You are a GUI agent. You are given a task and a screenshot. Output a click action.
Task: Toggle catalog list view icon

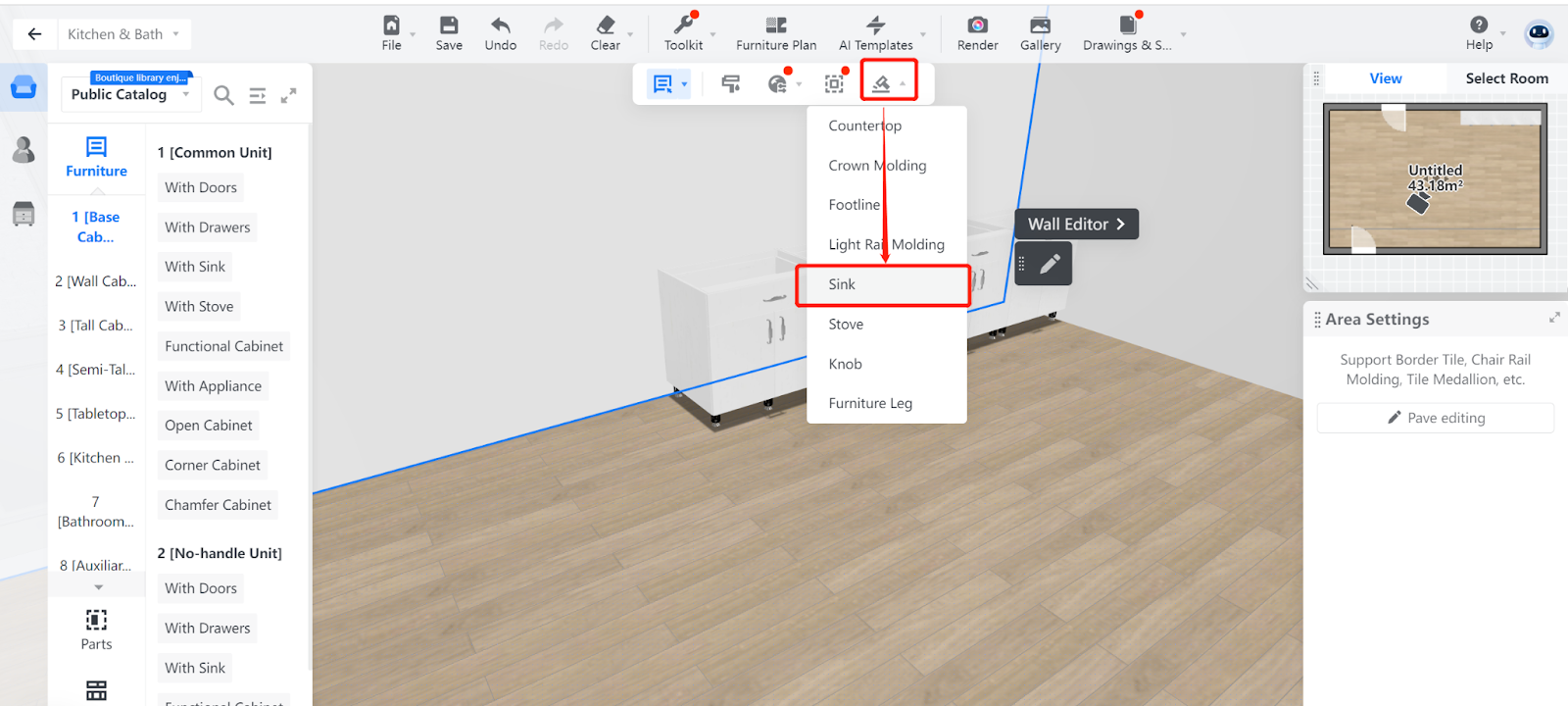(257, 95)
